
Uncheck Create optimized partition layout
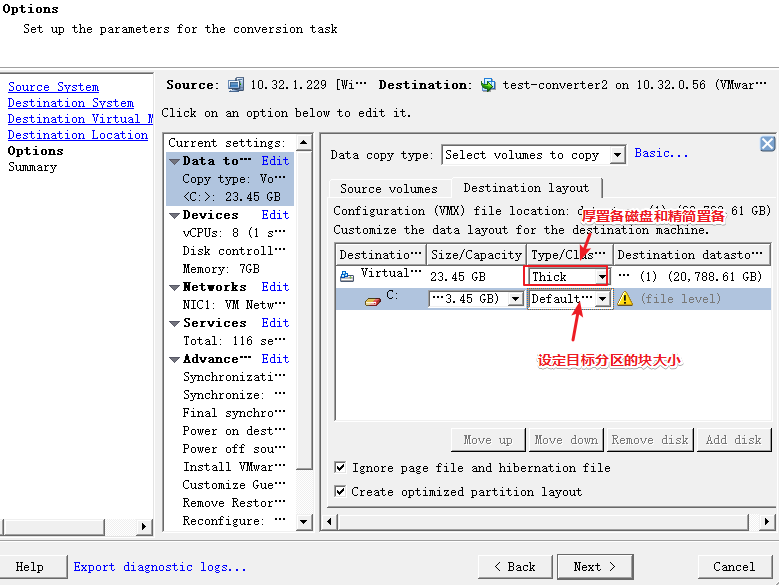340,492
